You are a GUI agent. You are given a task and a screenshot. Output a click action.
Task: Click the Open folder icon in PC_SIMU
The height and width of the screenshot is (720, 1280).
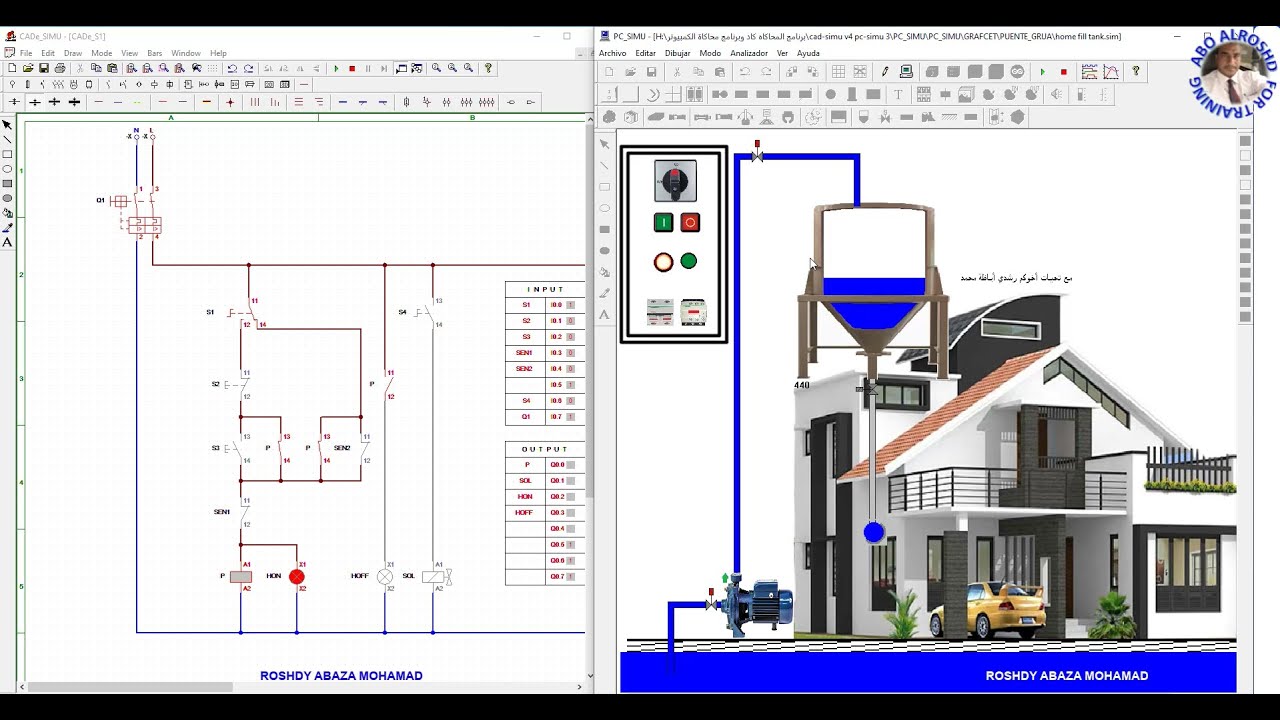click(630, 72)
